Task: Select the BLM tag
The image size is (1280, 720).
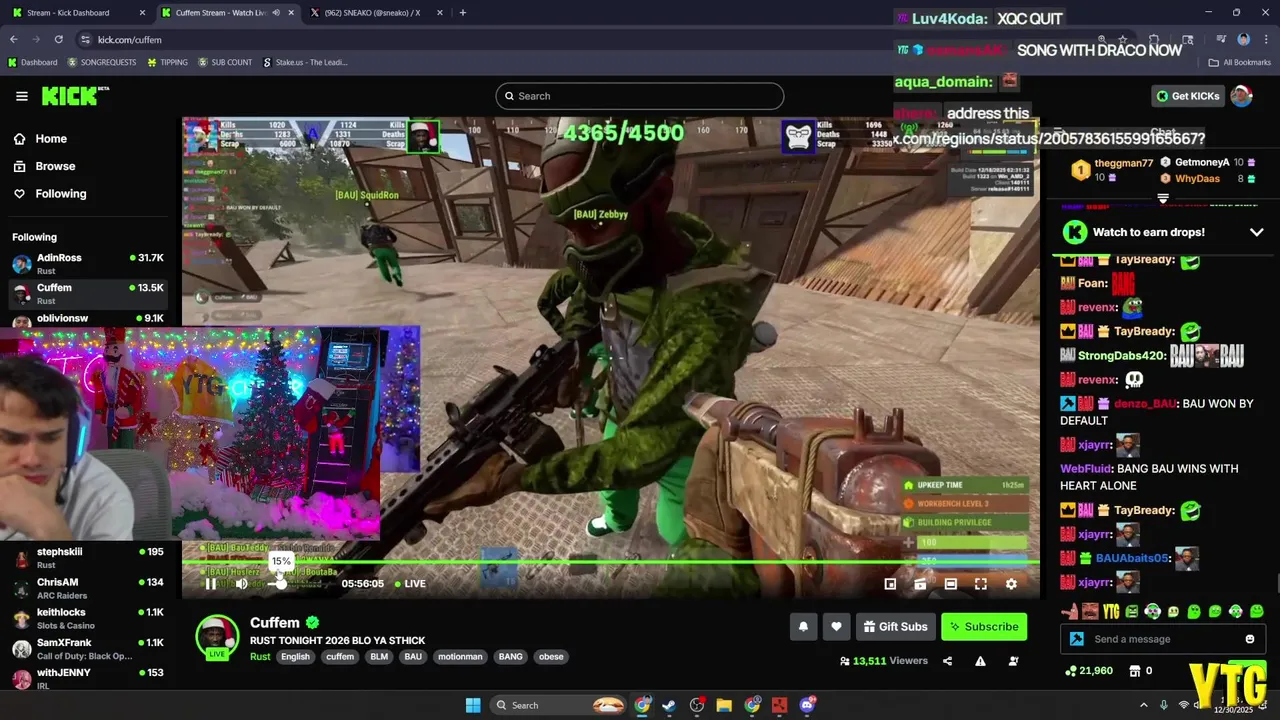Action: click(379, 657)
